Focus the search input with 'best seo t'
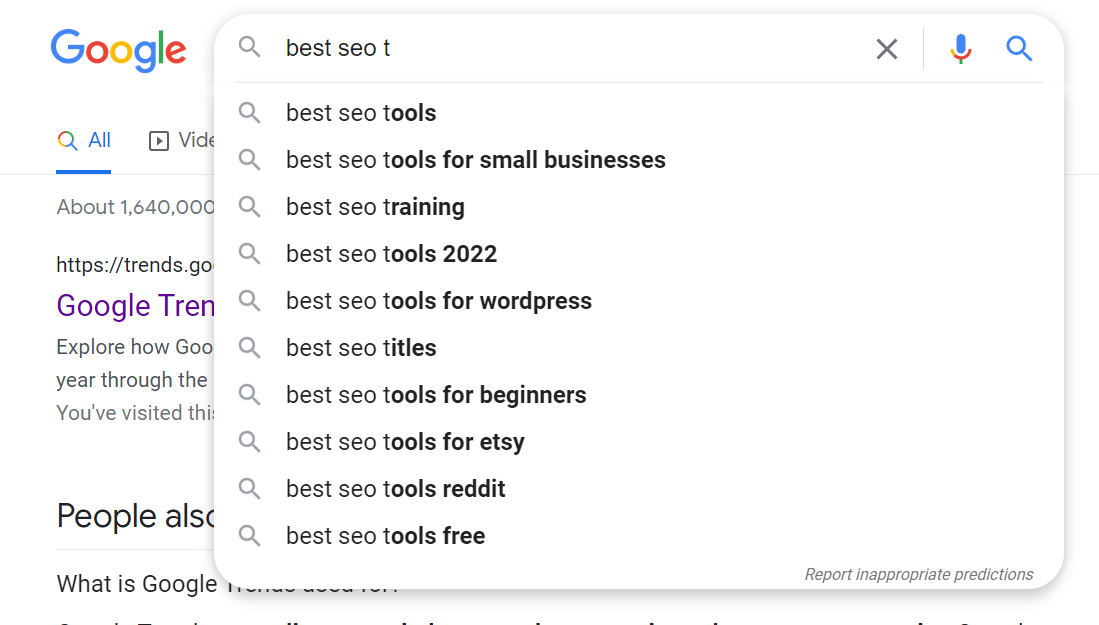Screen dimensions: 1099x625 (x=570, y=48)
